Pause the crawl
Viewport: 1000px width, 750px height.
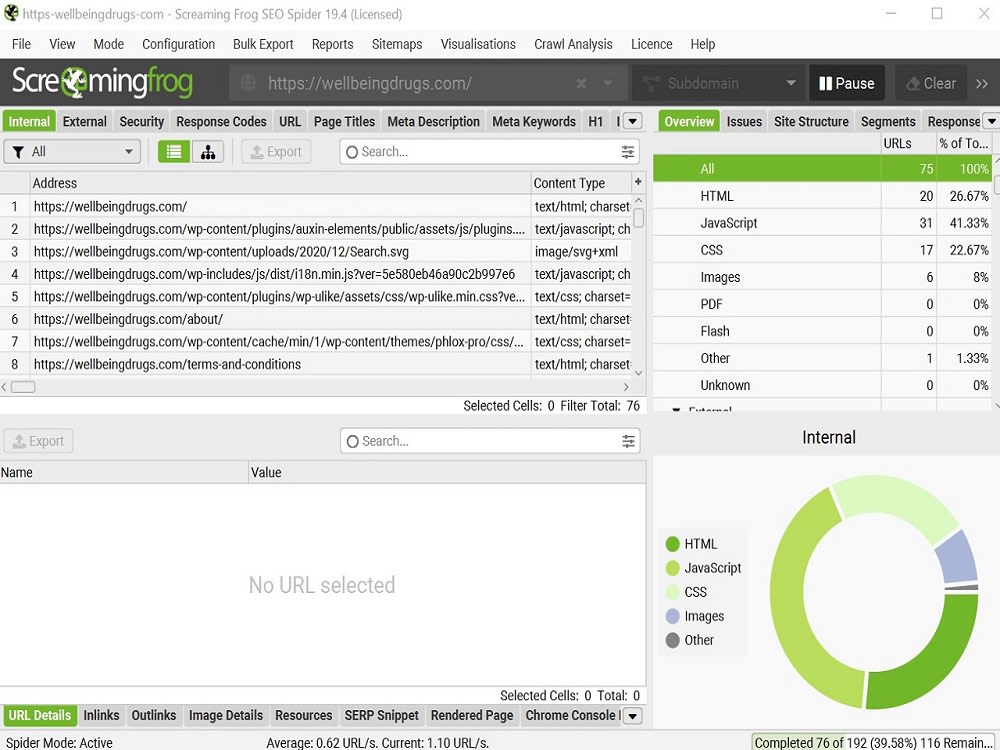(x=847, y=83)
